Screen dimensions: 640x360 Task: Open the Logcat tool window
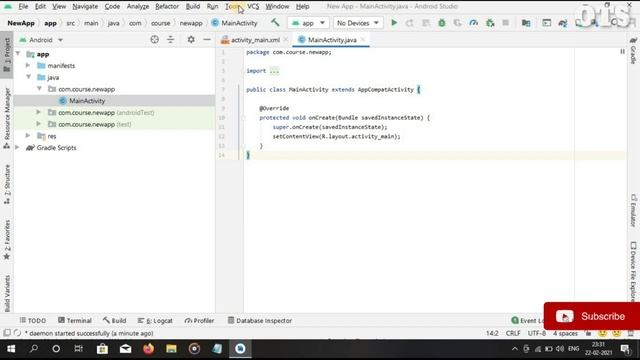(155, 320)
